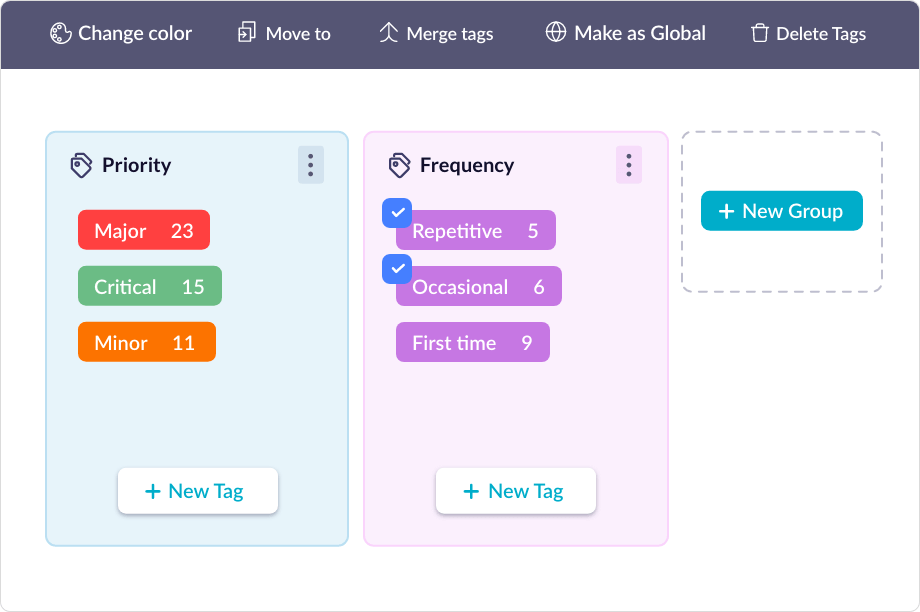The height and width of the screenshot is (612, 920).
Task: Click New Tag under the Frequency group
Action: pyautogui.click(x=515, y=490)
